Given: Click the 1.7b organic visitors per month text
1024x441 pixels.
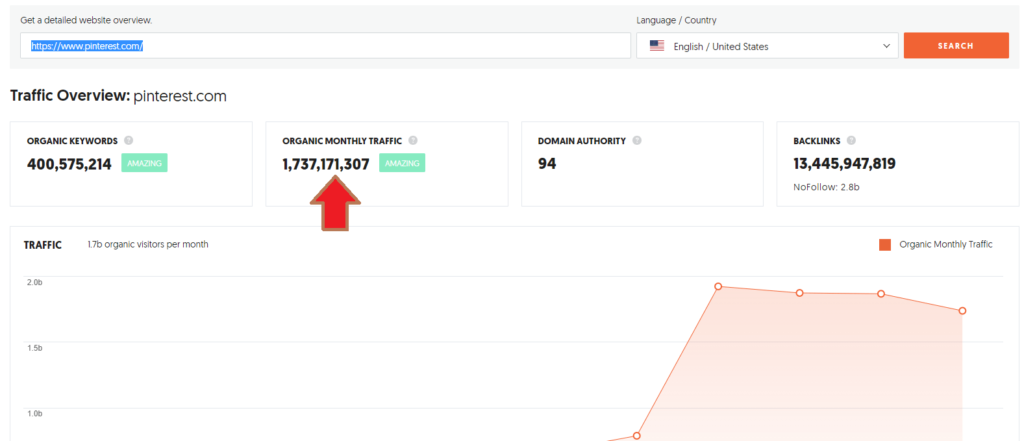Looking at the screenshot, I should pyautogui.click(x=148, y=244).
